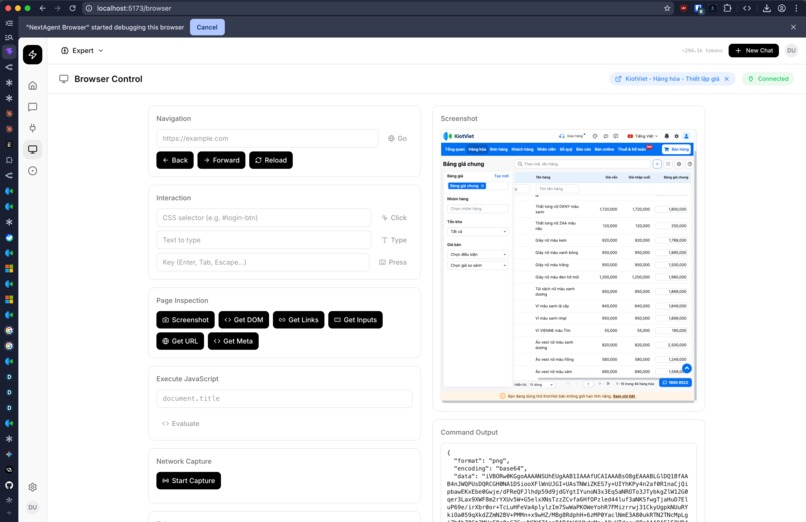Click the browser address bar localhost:5173/browser

(134, 8)
